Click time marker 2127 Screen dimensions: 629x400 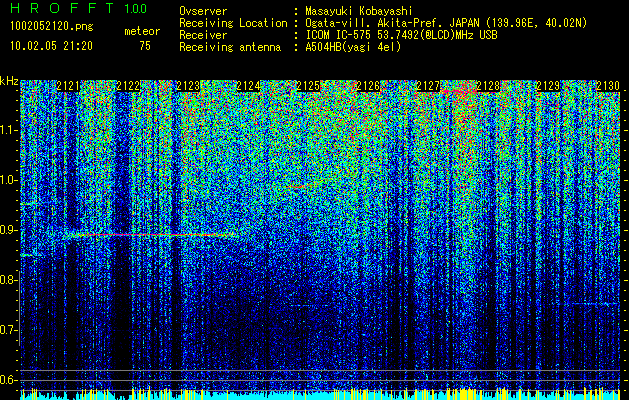click(428, 85)
